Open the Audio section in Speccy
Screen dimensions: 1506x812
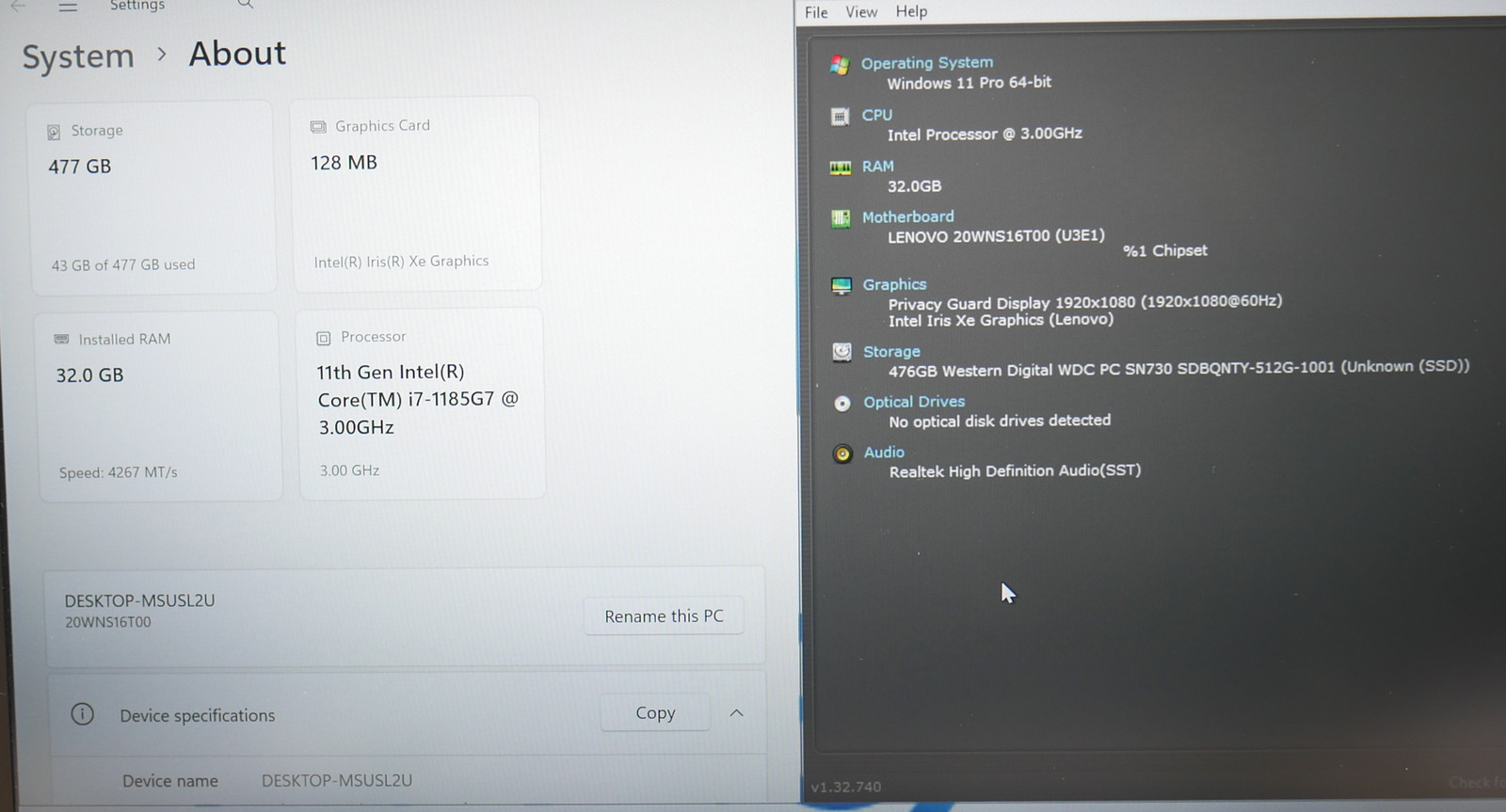[x=885, y=453]
